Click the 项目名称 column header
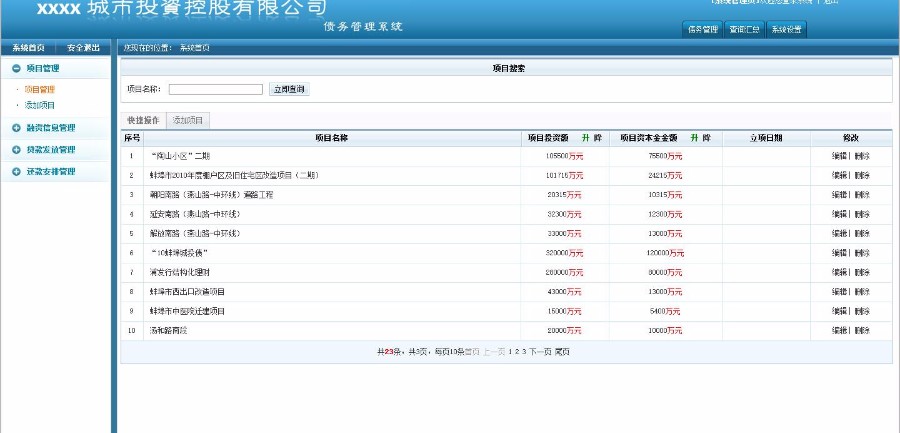900x433 pixels. coord(332,138)
